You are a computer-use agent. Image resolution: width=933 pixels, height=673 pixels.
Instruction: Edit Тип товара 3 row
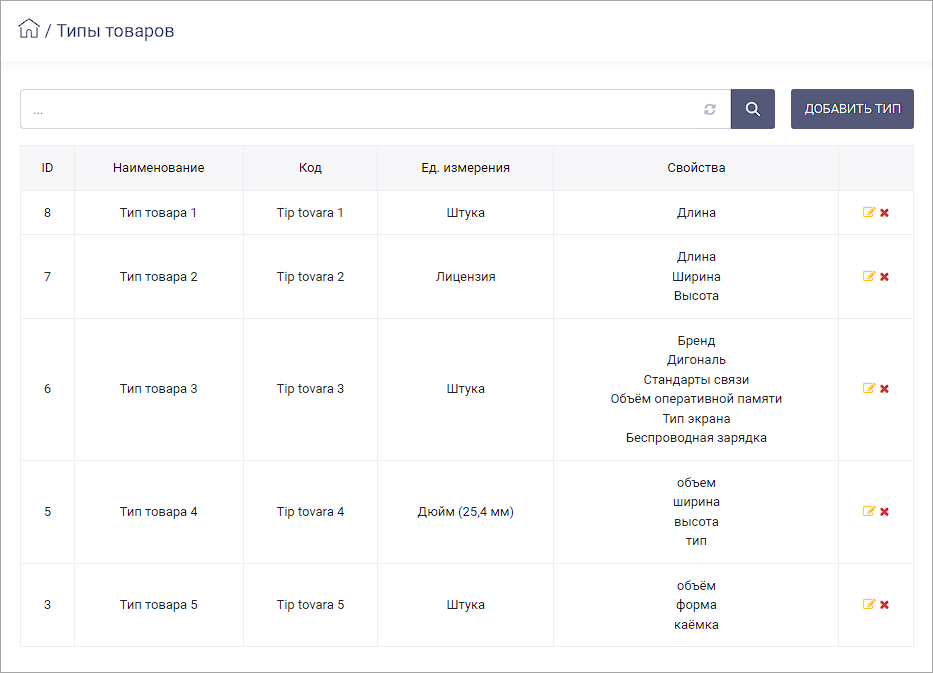(869, 388)
